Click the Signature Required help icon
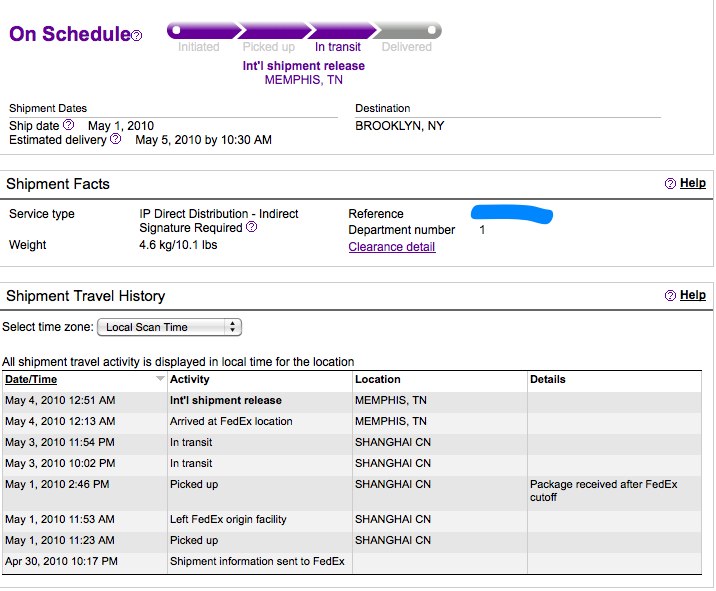 pos(252,227)
